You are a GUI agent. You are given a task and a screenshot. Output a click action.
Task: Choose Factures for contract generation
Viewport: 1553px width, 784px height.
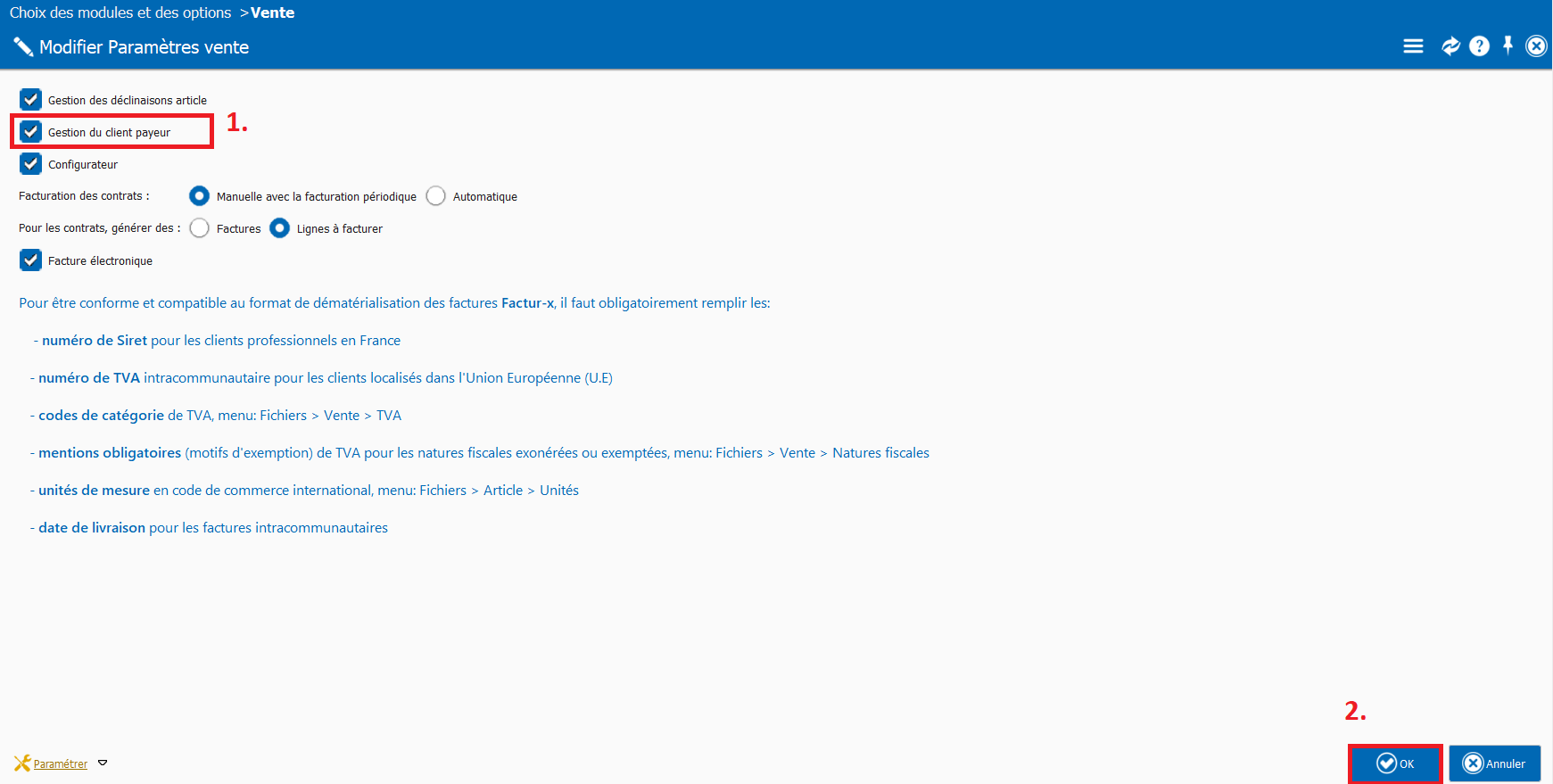(x=200, y=228)
